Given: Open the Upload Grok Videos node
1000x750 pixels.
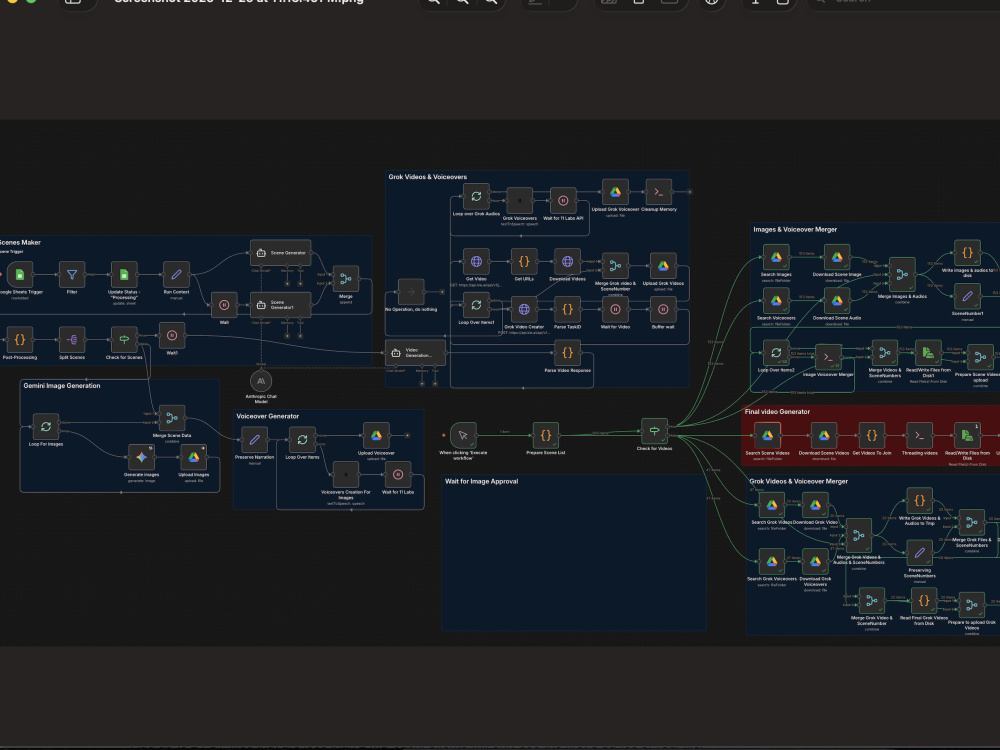Looking at the screenshot, I should coord(663,266).
